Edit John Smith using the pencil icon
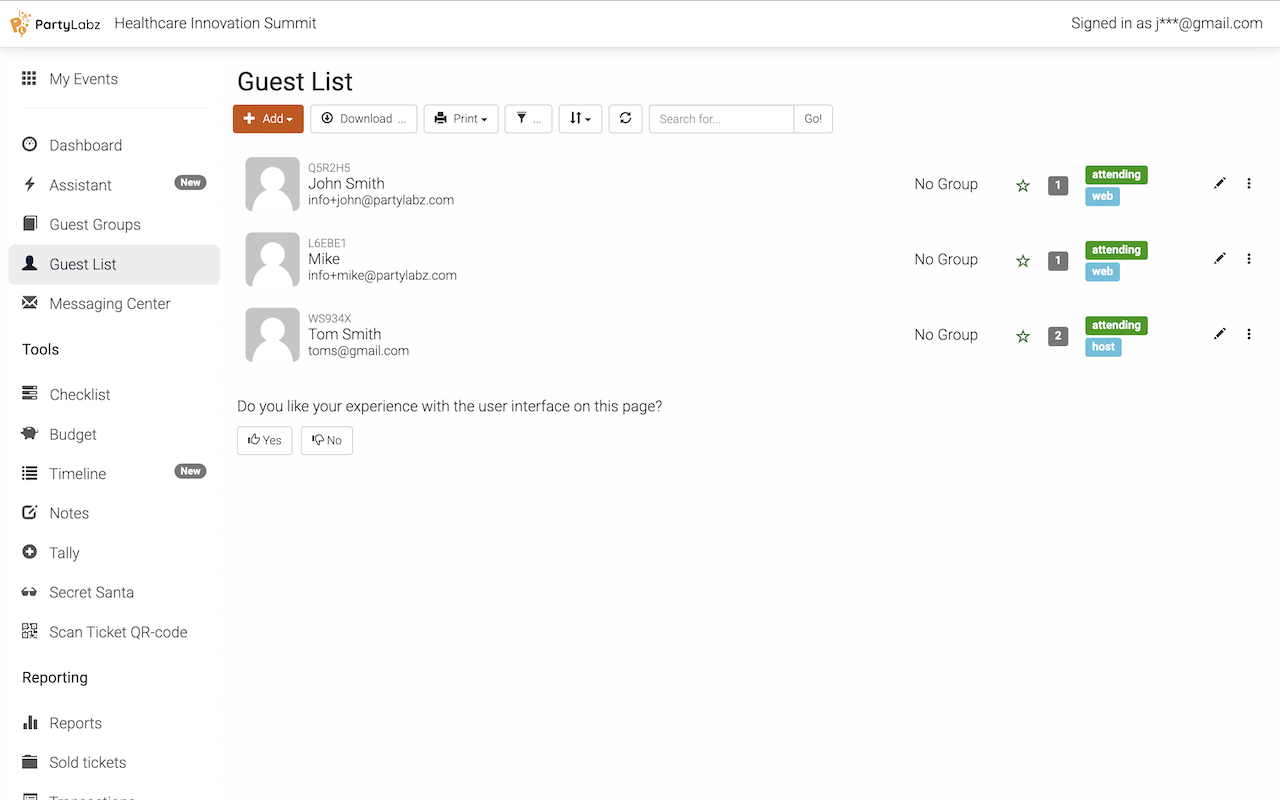1280x800 pixels. (x=1219, y=183)
